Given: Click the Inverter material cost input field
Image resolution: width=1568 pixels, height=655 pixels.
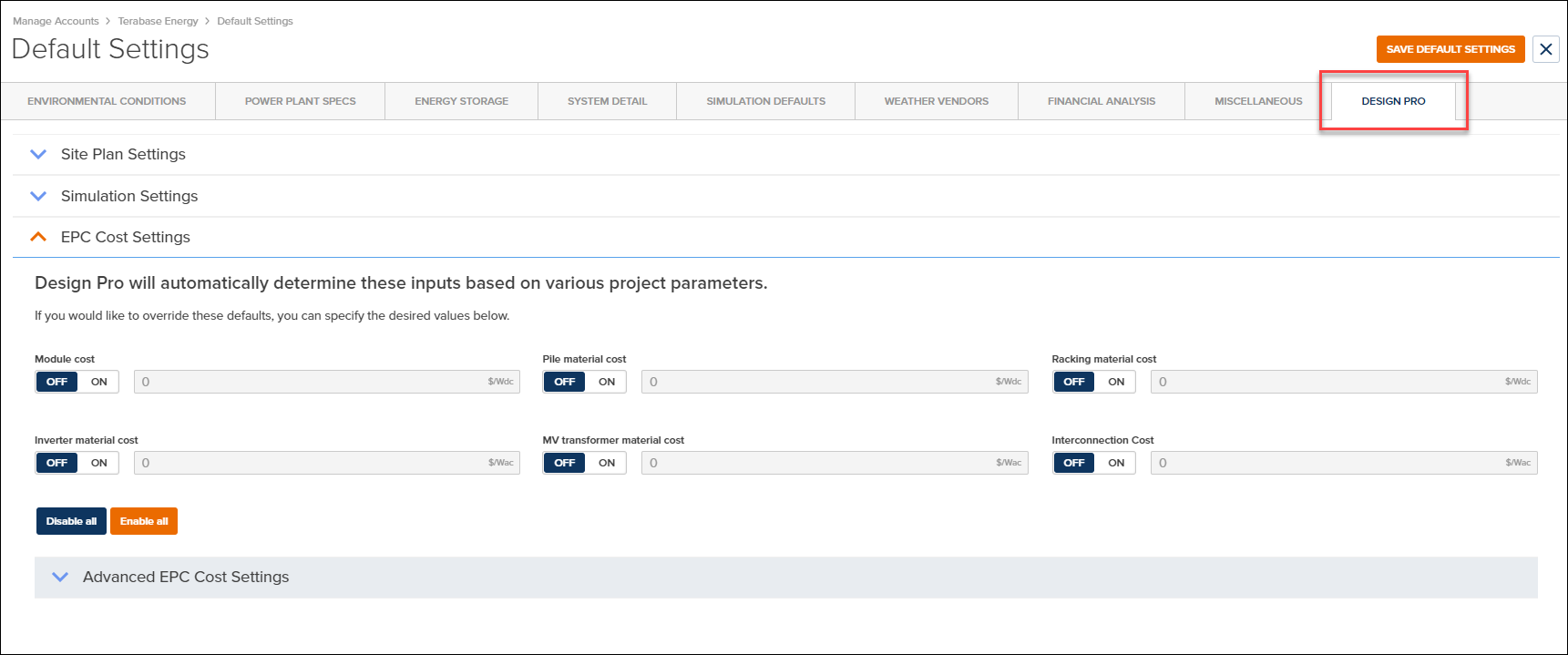Looking at the screenshot, I should (326, 463).
